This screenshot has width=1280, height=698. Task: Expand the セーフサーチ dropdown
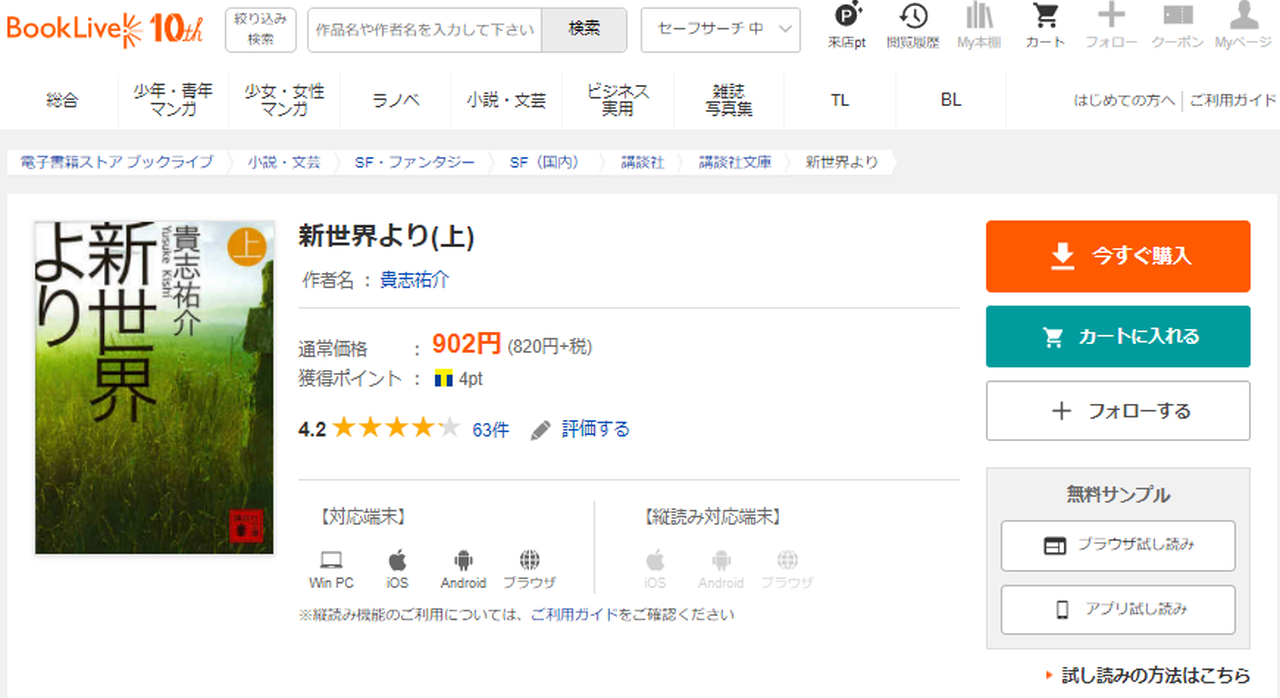[x=720, y=29]
